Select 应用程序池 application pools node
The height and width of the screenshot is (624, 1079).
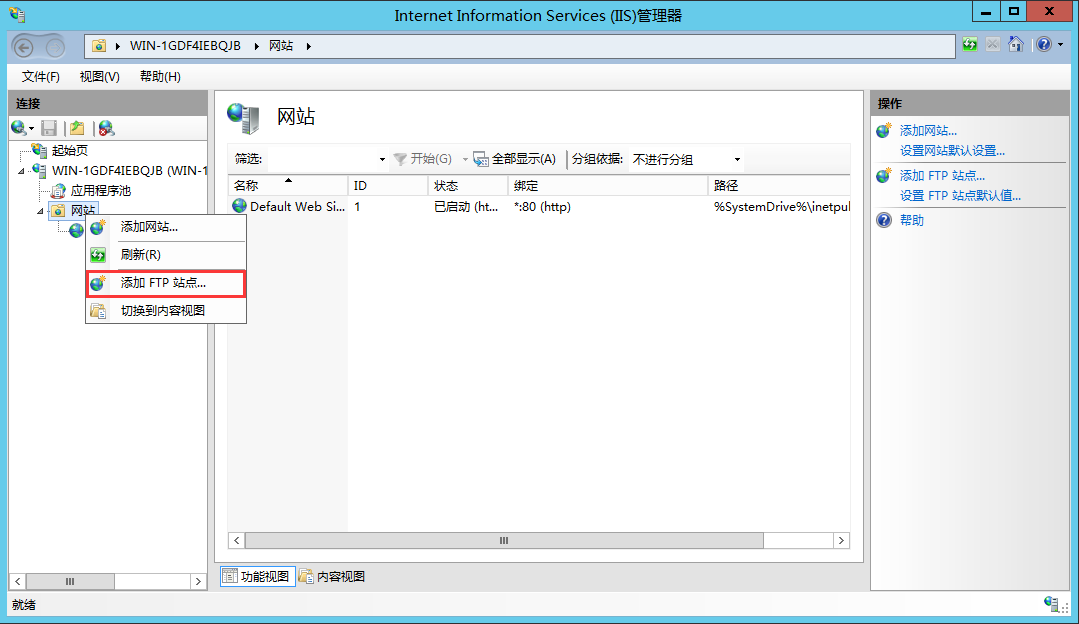[x=100, y=191]
